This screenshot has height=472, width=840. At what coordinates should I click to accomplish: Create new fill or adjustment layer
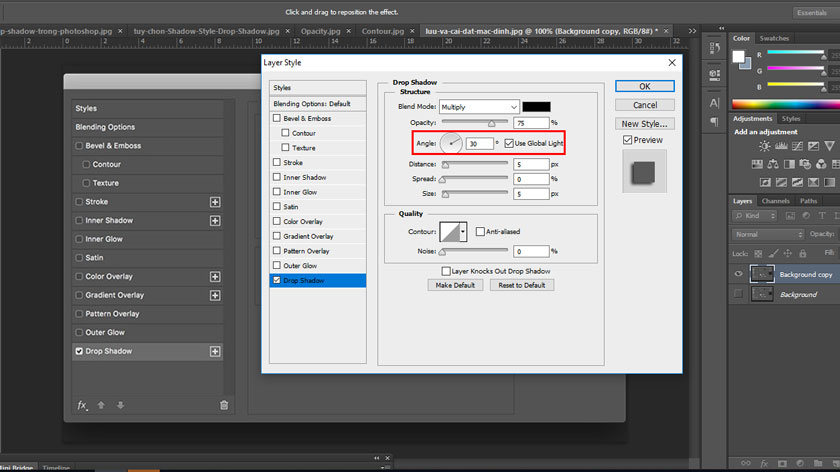click(x=800, y=463)
